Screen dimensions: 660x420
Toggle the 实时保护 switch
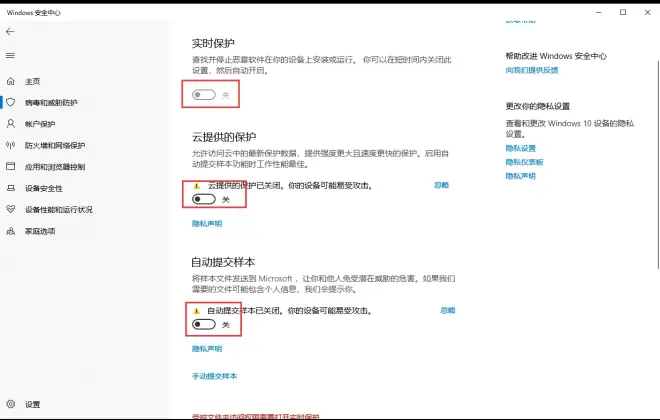click(x=204, y=95)
